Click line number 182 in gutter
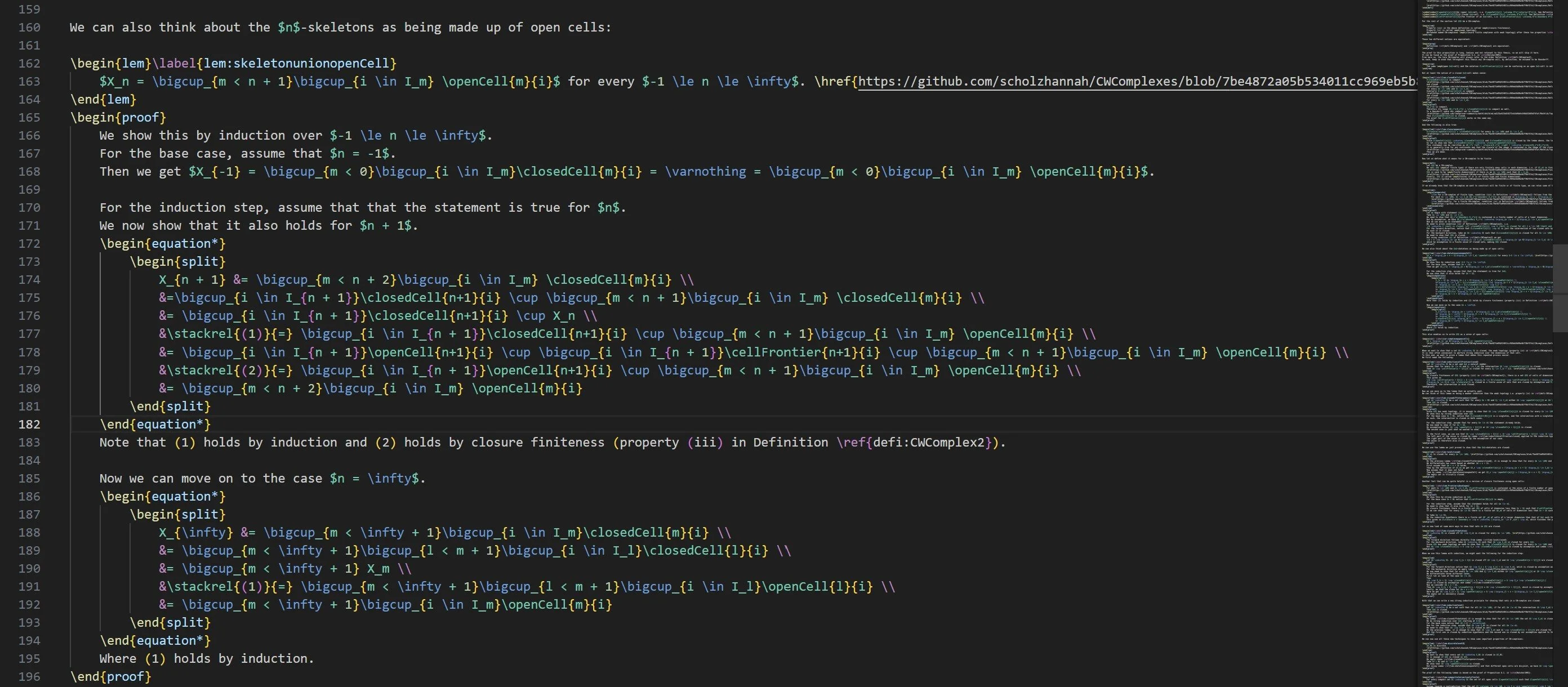 click(29, 424)
